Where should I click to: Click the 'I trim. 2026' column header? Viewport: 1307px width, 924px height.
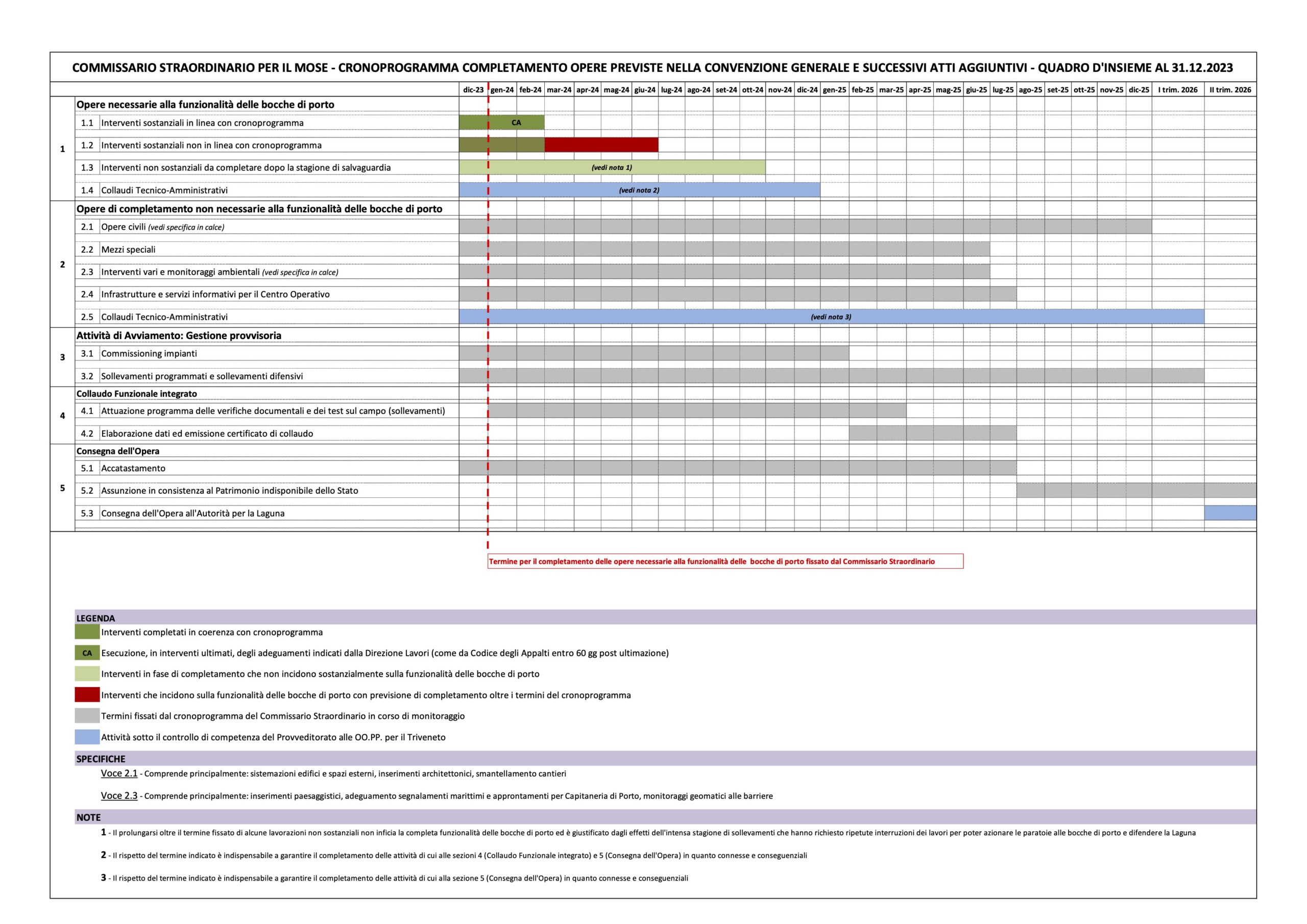[1178, 89]
